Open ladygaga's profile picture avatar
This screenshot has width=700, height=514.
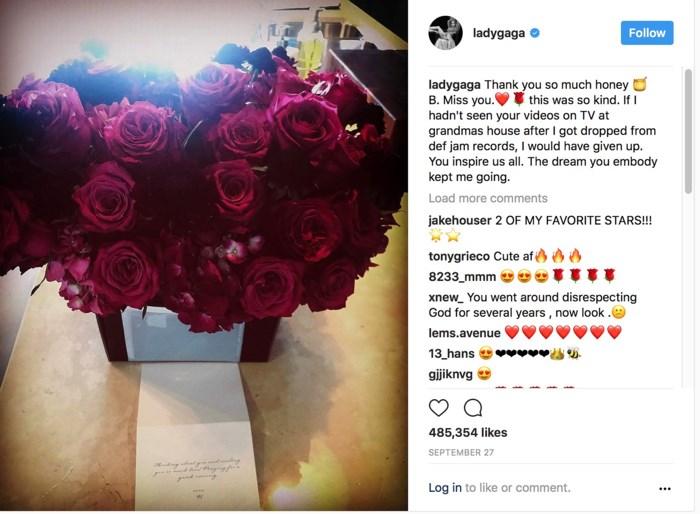click(x=446, y=33)
